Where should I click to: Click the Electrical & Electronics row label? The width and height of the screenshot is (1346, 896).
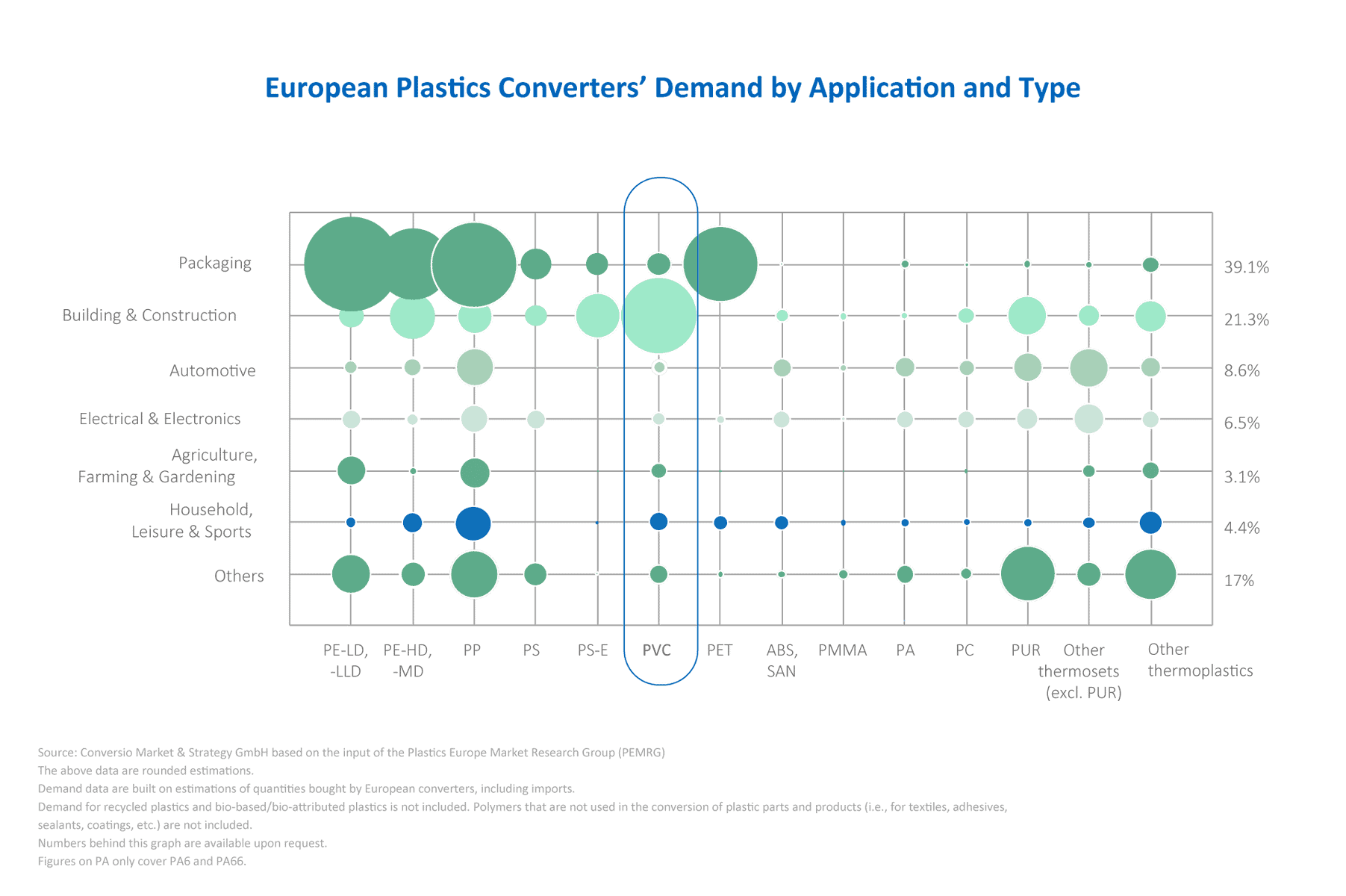[160, 419]
